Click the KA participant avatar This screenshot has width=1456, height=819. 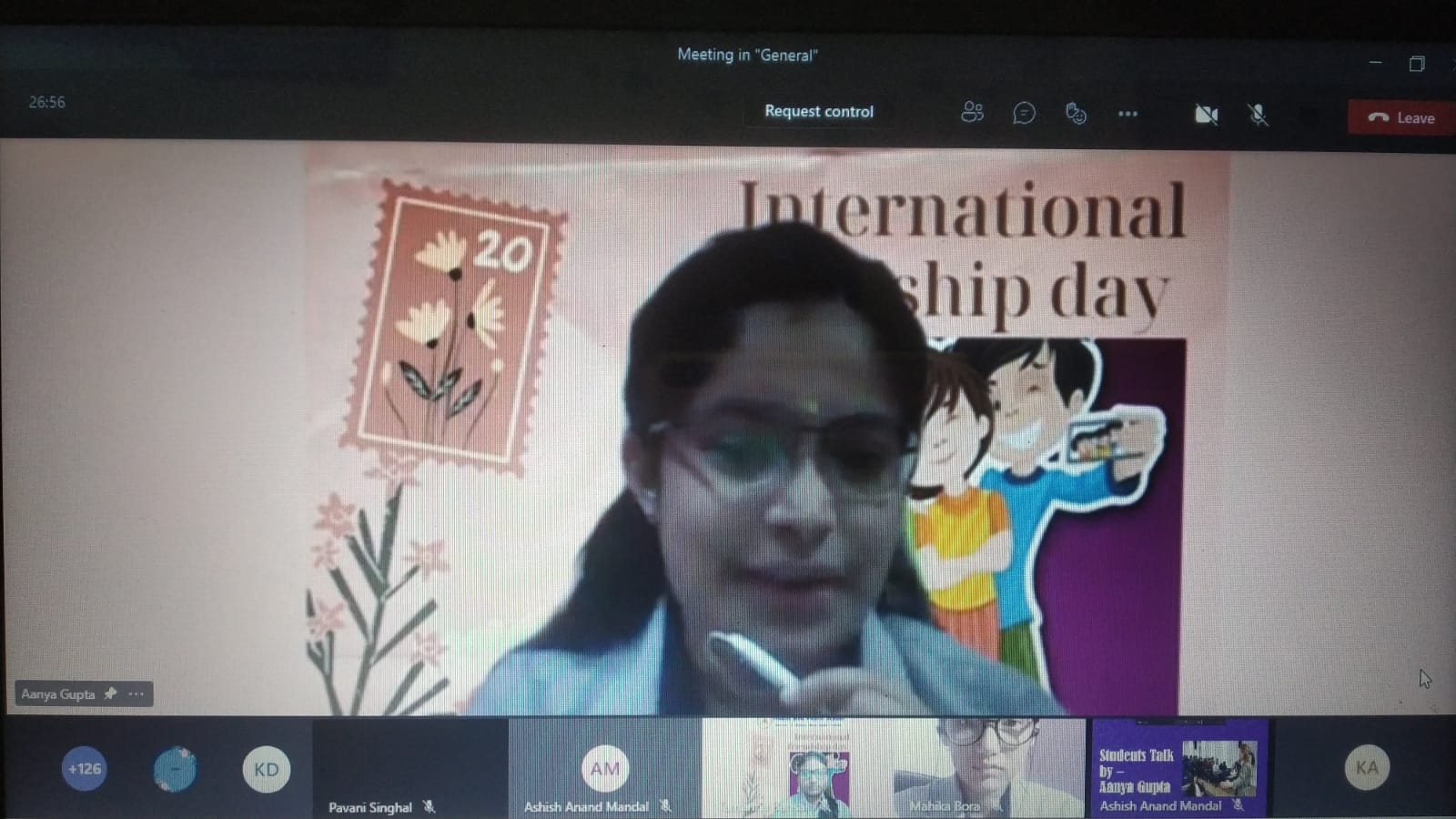click(1366, 768)
